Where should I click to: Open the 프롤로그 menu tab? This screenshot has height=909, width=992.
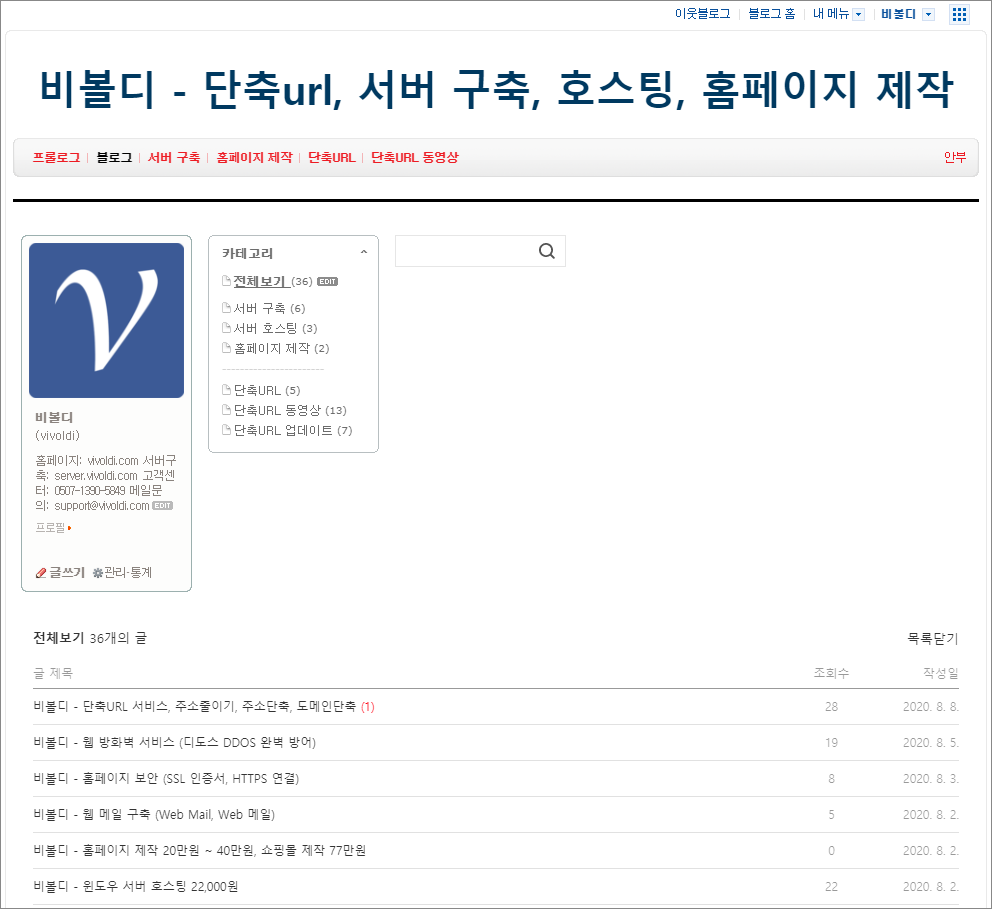56,158
